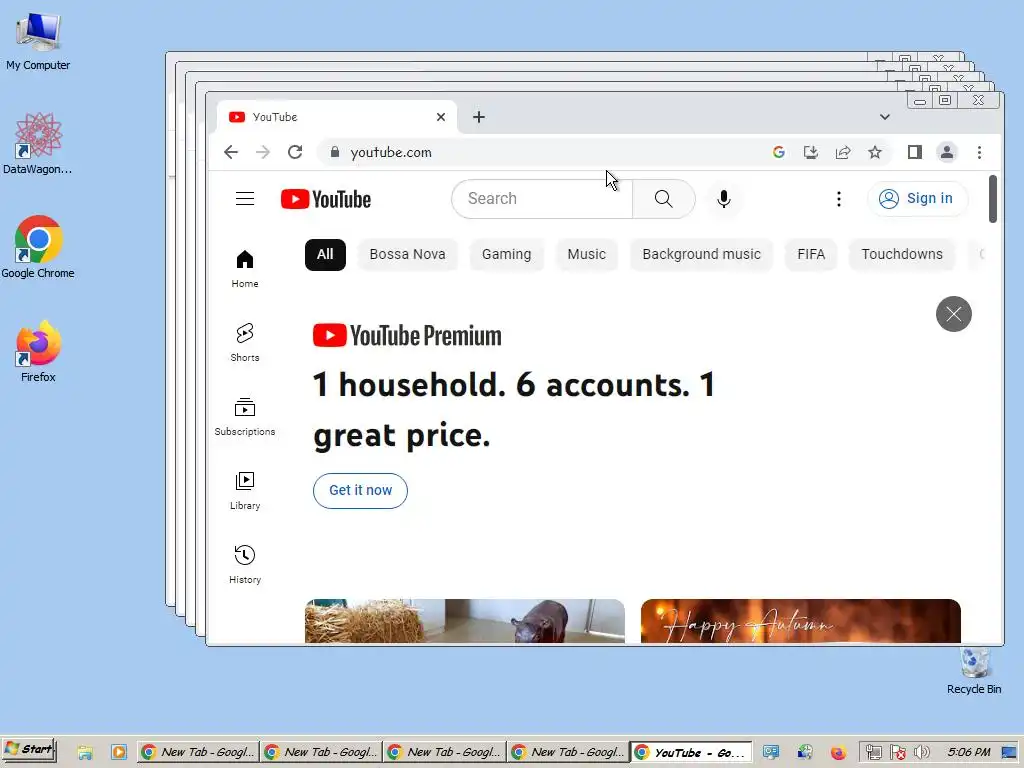1024x768 pixels.
Task: Select the Gaming chip
Action: pos(506,255)
